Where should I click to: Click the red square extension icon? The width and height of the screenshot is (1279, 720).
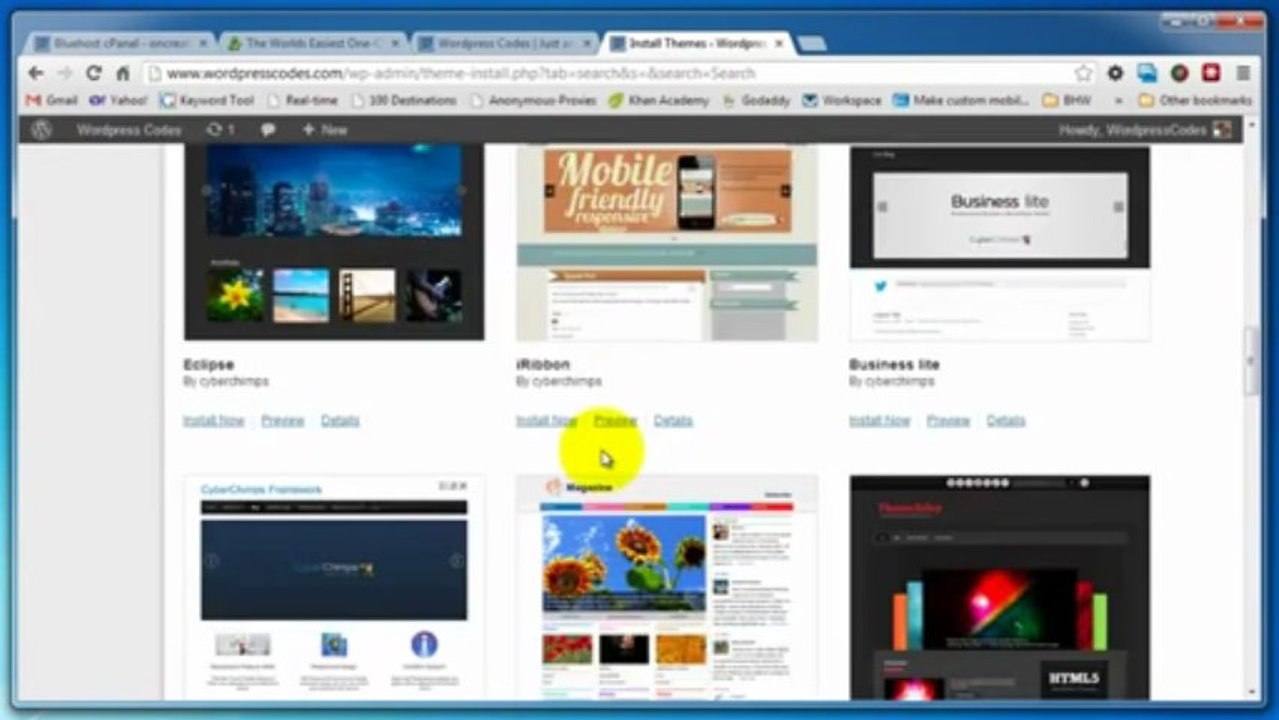point(1211,73)
